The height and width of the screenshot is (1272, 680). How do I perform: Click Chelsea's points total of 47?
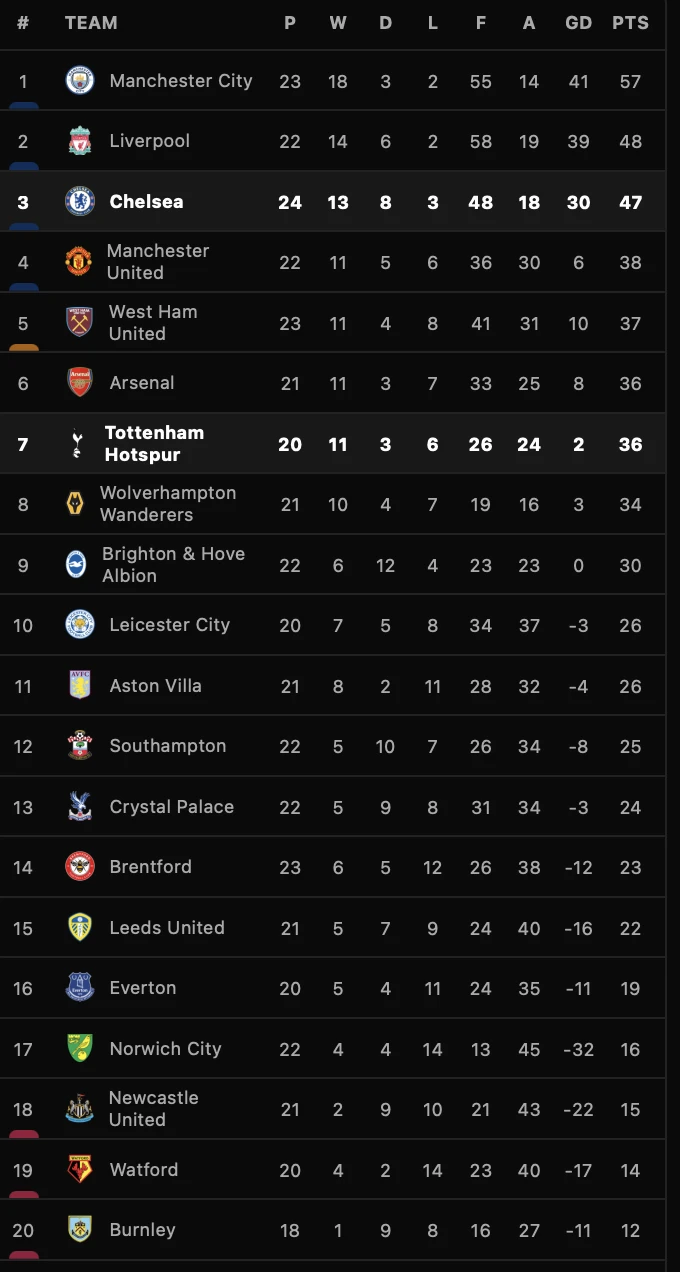click(x=630, y=202)
